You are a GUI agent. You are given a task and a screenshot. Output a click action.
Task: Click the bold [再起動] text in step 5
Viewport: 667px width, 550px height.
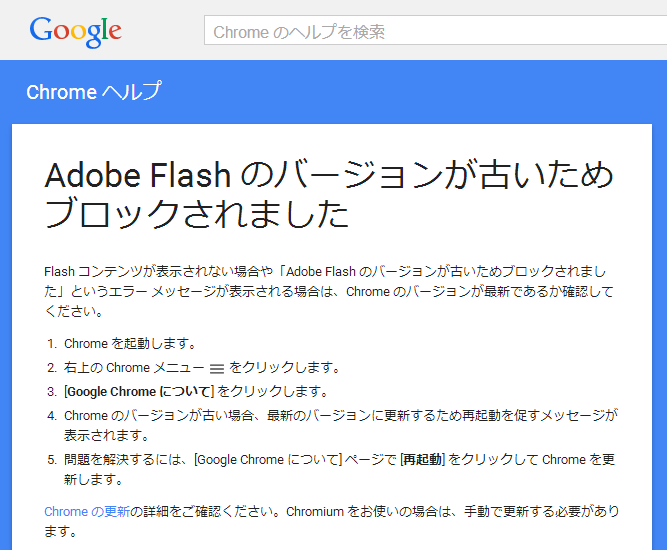[422, 459]
